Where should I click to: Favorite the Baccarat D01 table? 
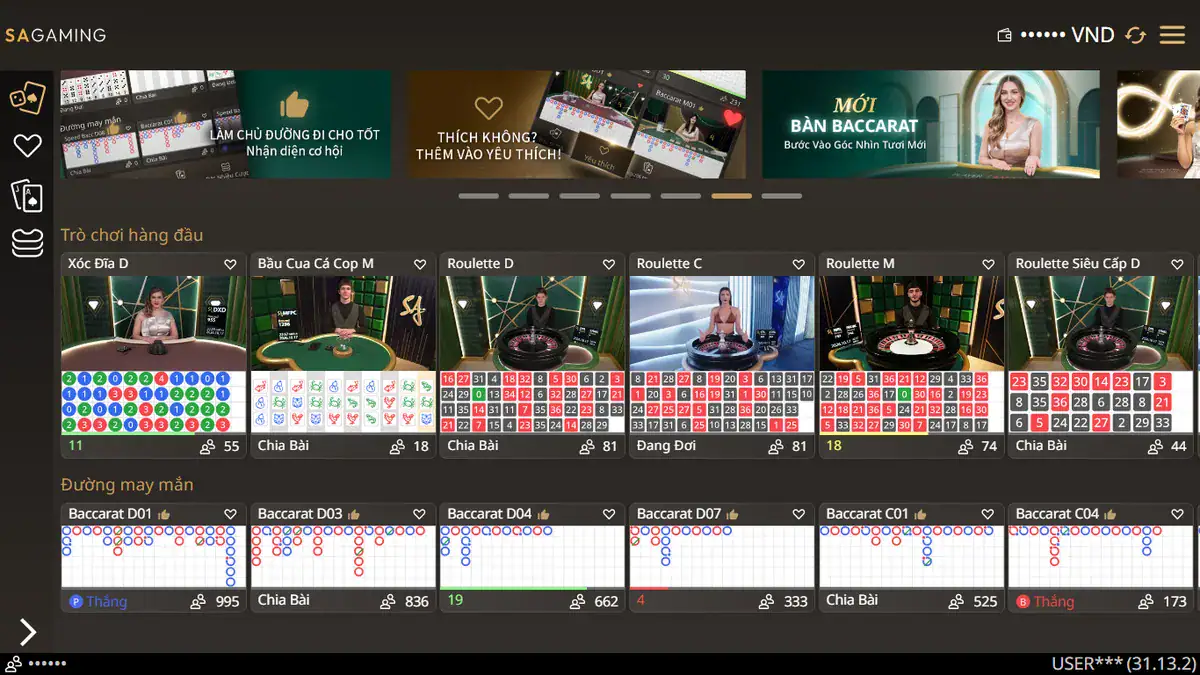tap(230, 514)
